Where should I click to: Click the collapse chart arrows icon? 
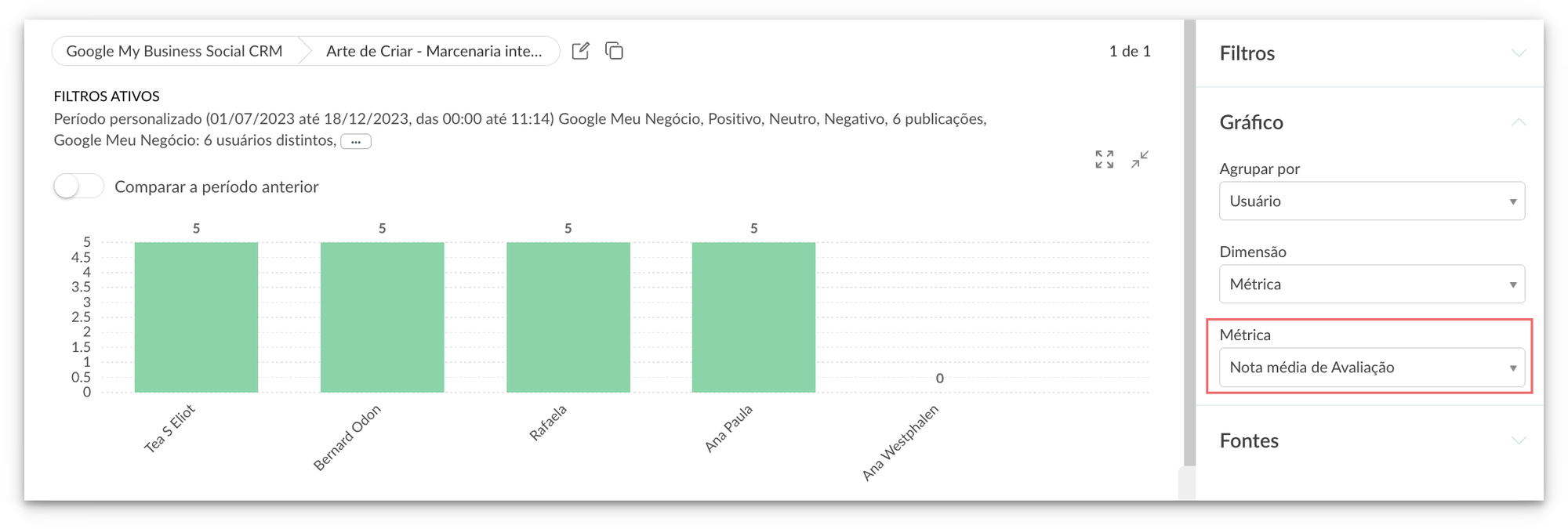pyautogui.click(x=1140, y=159)
